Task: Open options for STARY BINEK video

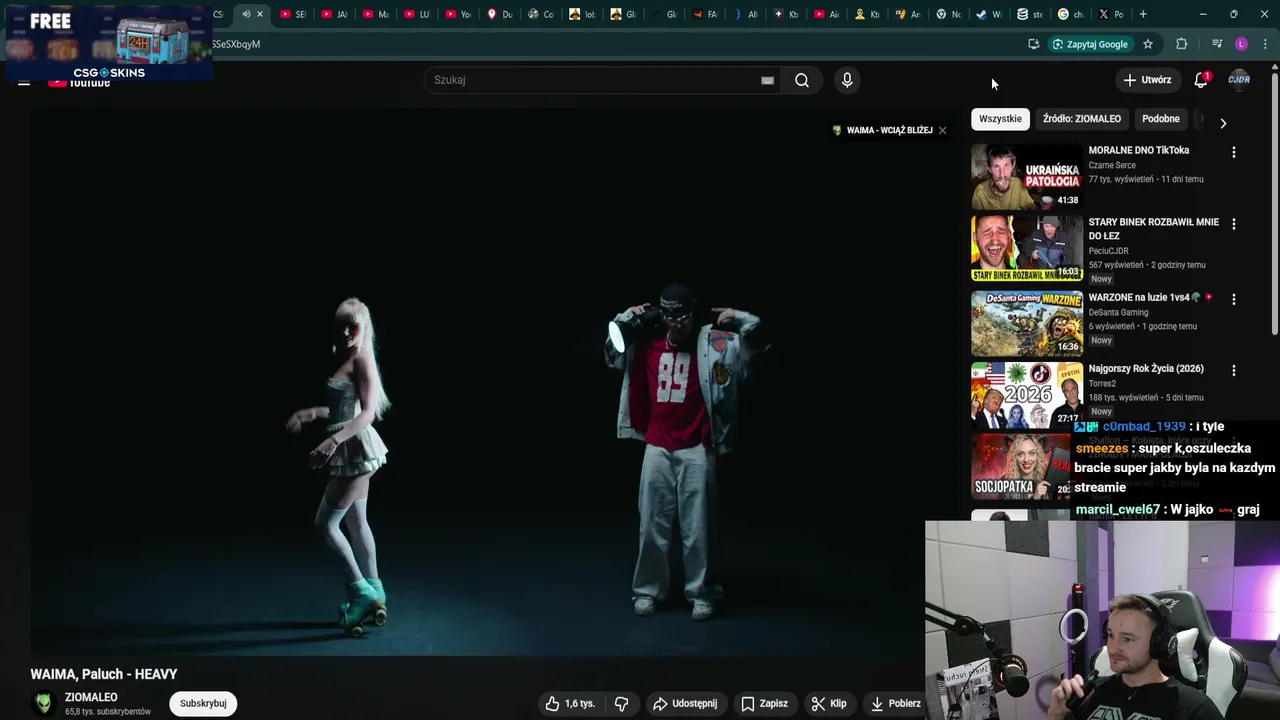Action: [1233, 224]
